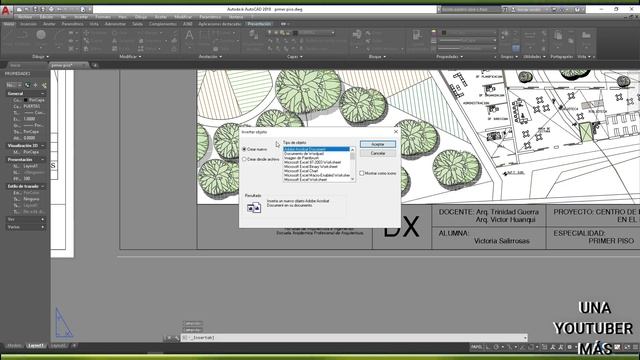Screen dimensions: 640x360
Task: Select the Crear desde archivo radio button
Action: [244, 159]
